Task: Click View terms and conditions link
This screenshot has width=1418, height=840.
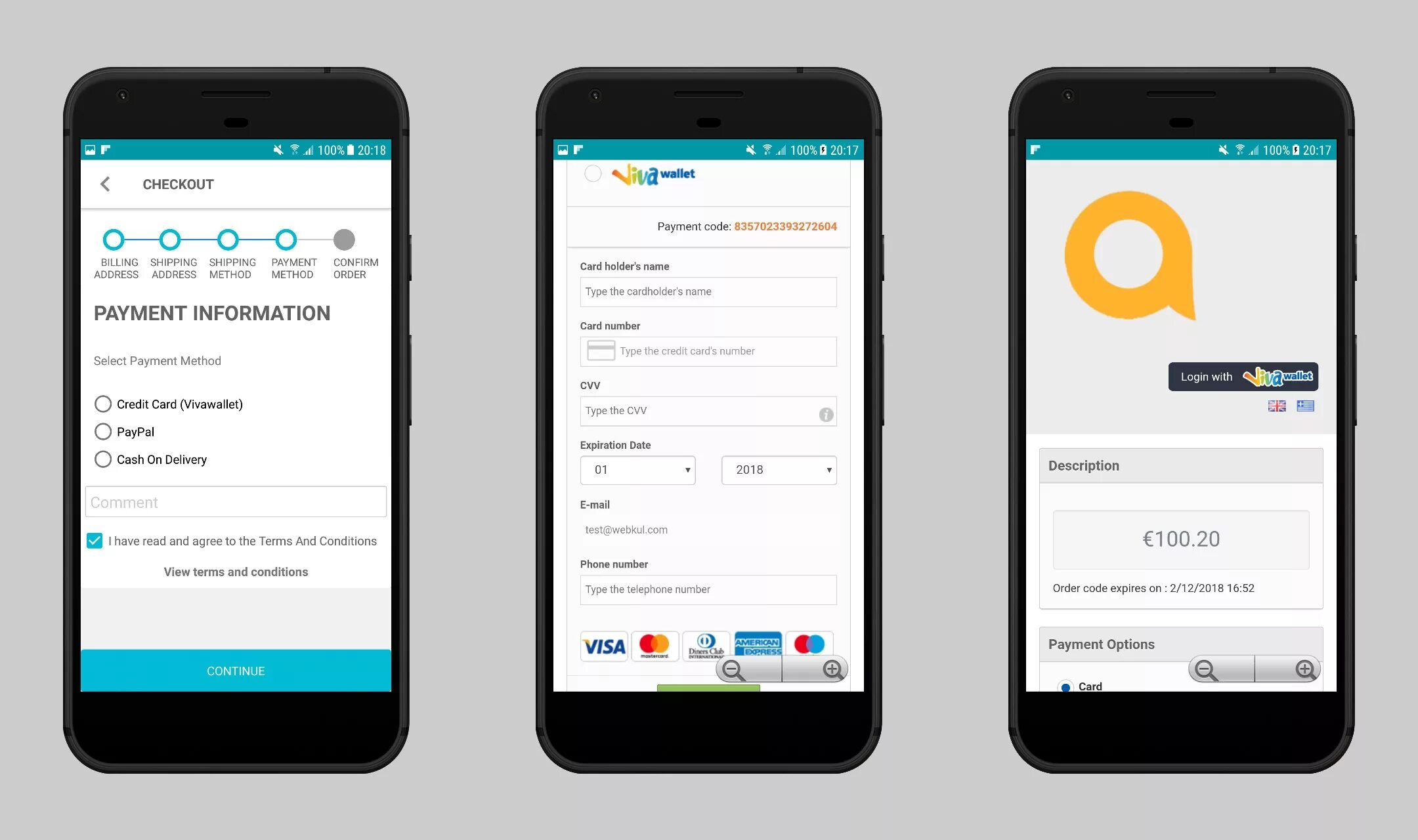Action: click(x=235, y=572)
